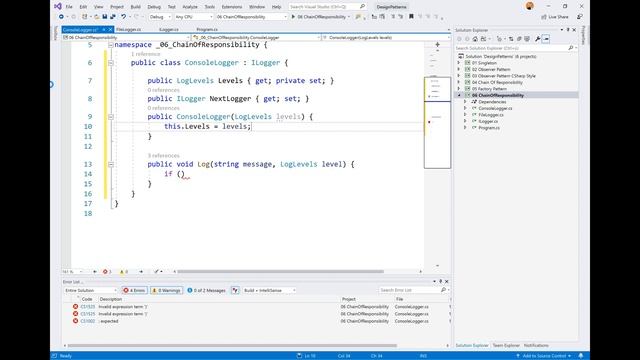Click the pin icon on Solution Explorer
This screenshot has height=360, width=640.
568,30
